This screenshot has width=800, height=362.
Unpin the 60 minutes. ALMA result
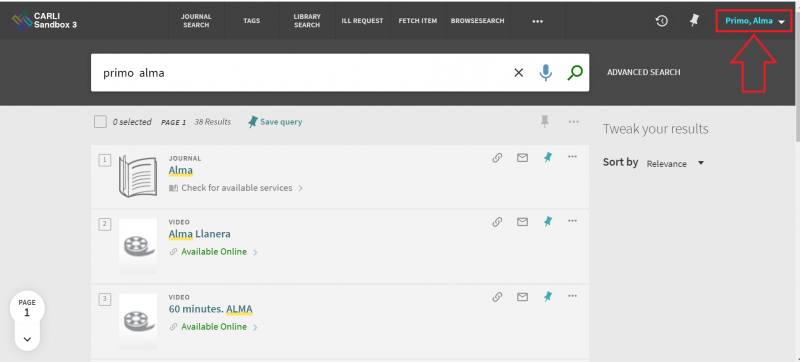(x=547, y=296)
